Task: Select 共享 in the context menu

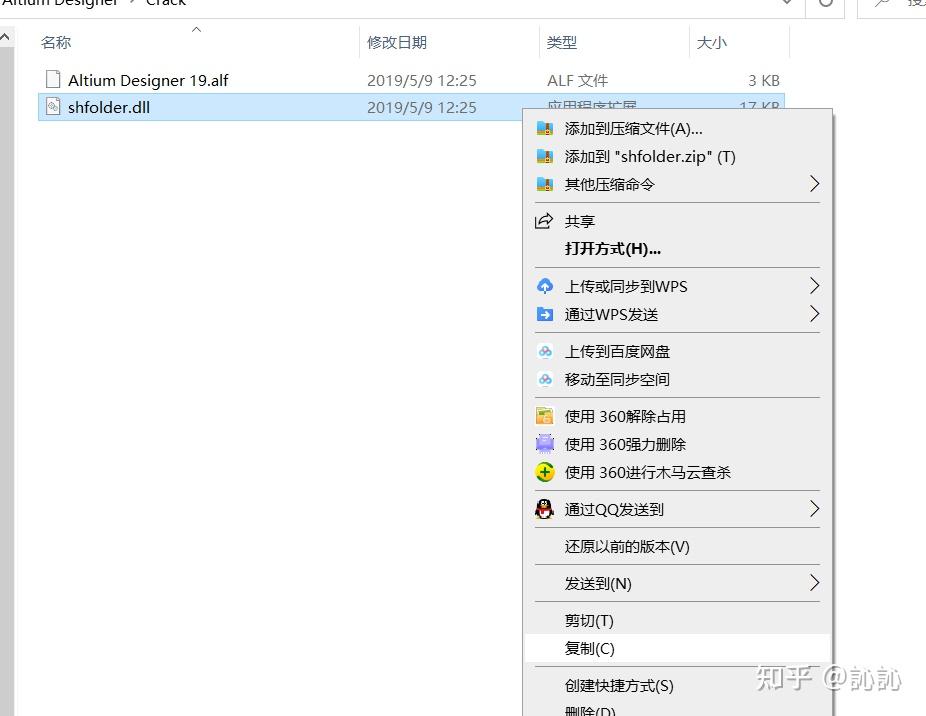Action: click(677, 221)
